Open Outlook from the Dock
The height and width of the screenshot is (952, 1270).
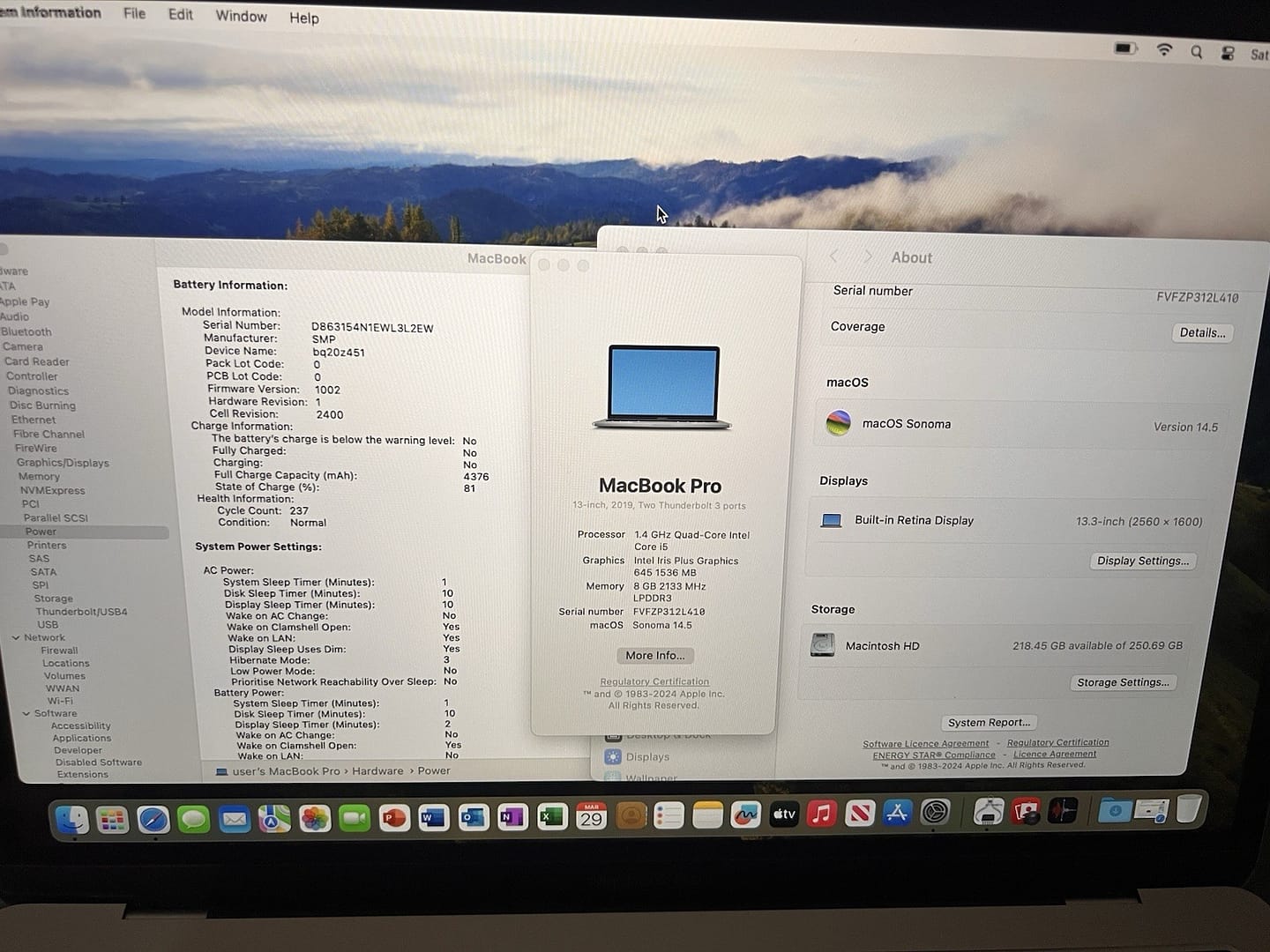[x=473, y=818]
